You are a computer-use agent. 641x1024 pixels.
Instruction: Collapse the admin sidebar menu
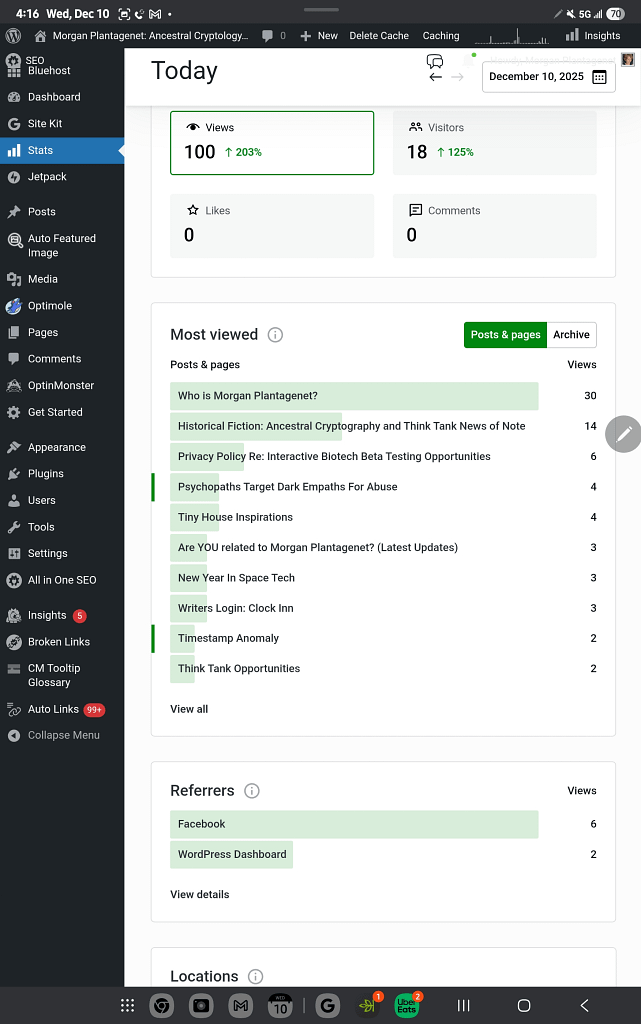63,735
